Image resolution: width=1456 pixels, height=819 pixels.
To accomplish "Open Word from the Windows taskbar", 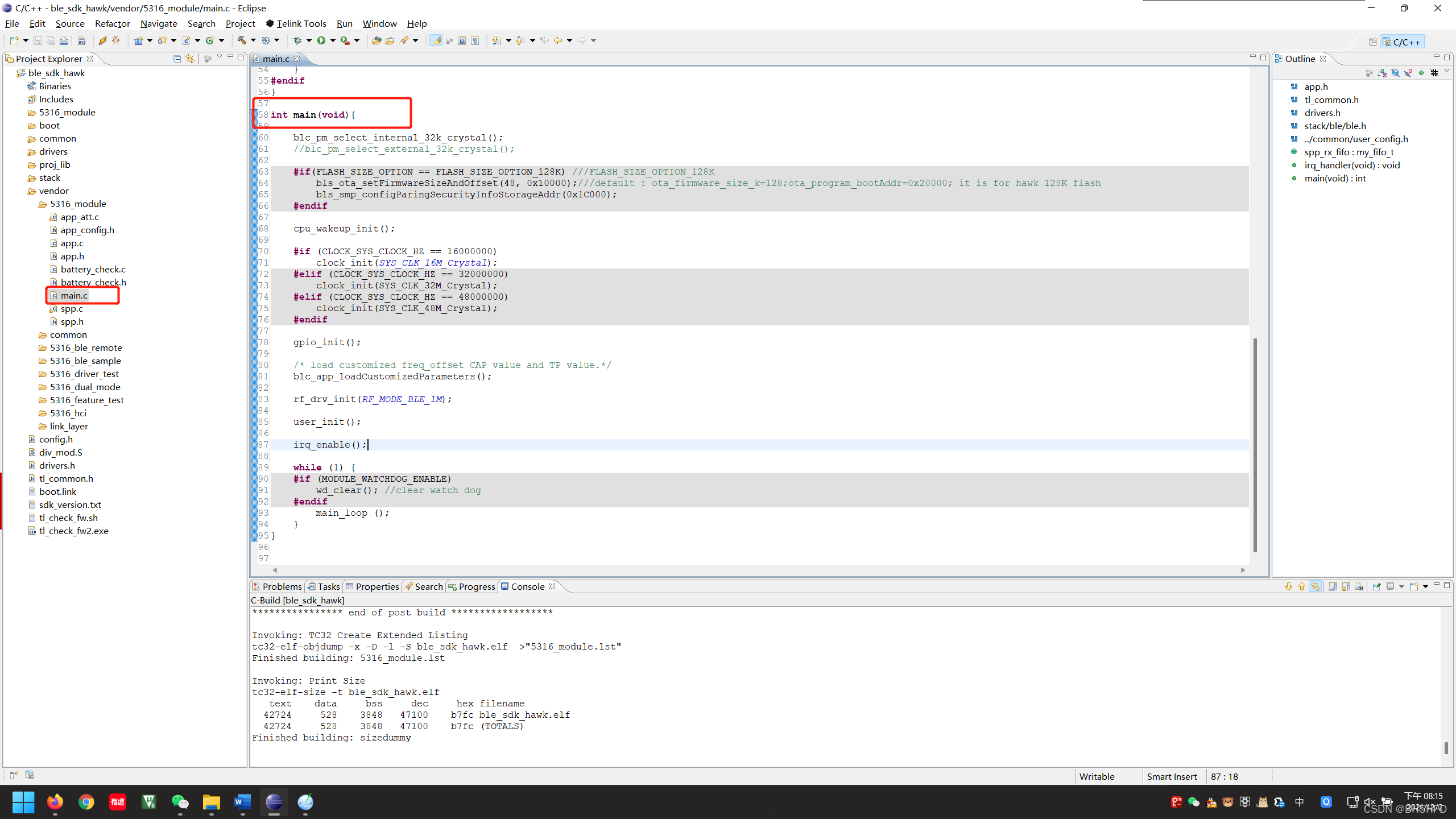I will tap(242, 802).
